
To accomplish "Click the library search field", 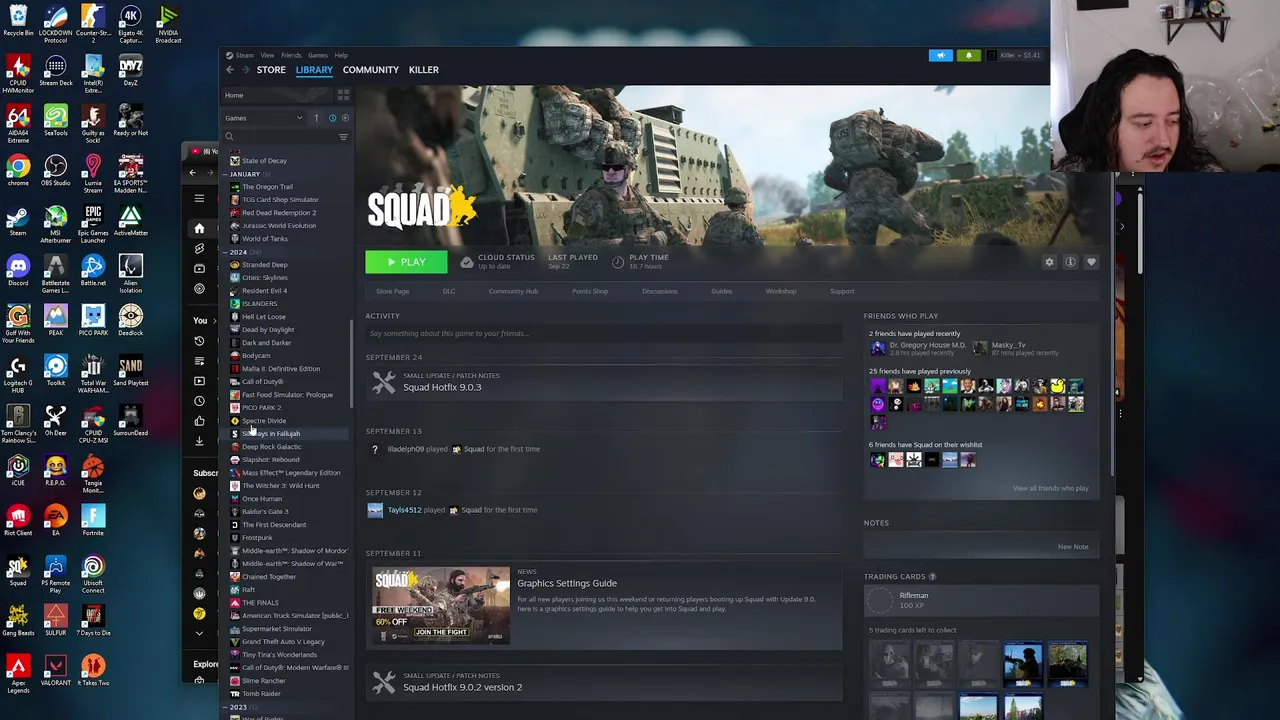I will coord(280,137).
